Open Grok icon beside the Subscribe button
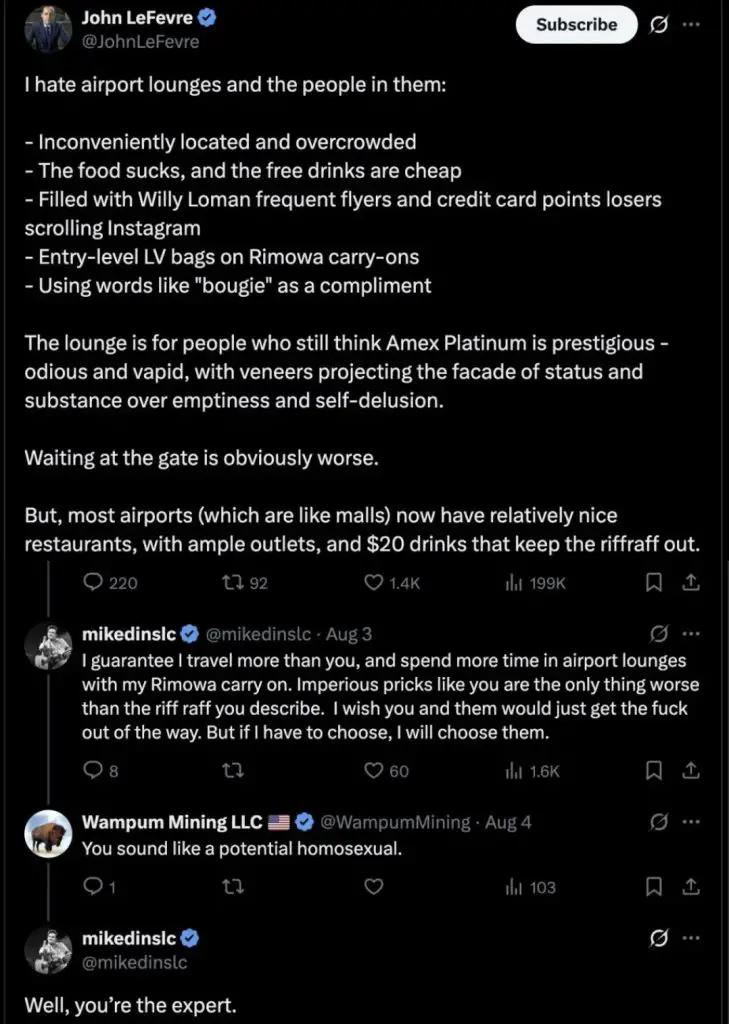Viewport: 729px width, 1024px height. tap(658, 25)
